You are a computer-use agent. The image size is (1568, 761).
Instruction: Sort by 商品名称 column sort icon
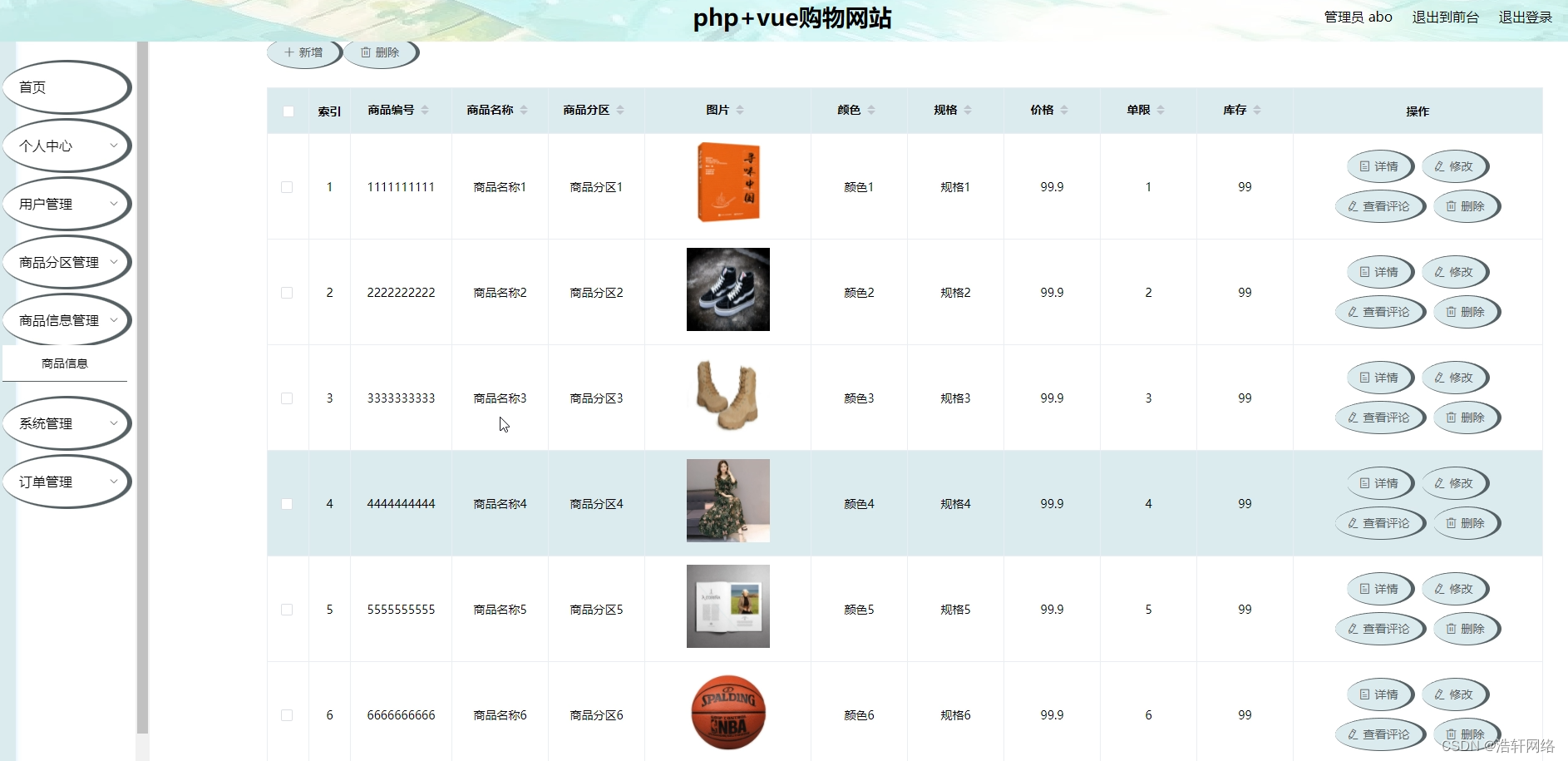524,110
